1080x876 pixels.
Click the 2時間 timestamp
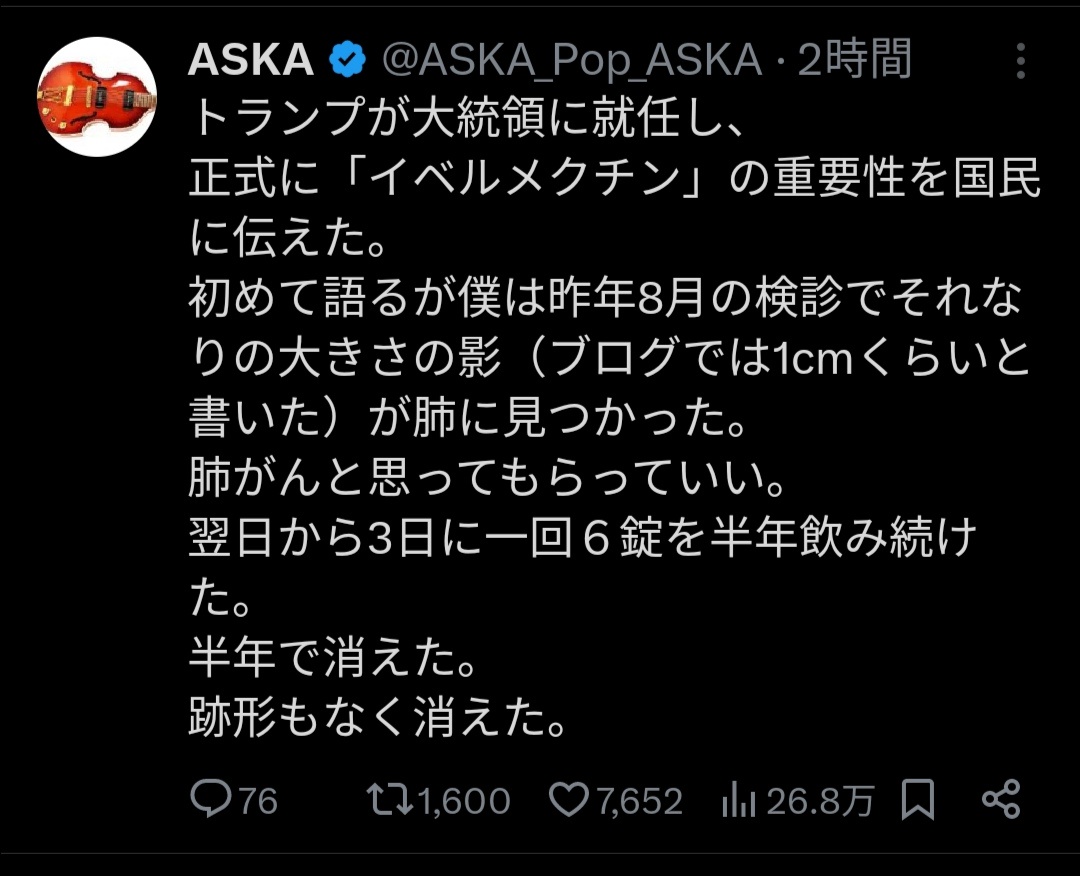click(855, 62)
